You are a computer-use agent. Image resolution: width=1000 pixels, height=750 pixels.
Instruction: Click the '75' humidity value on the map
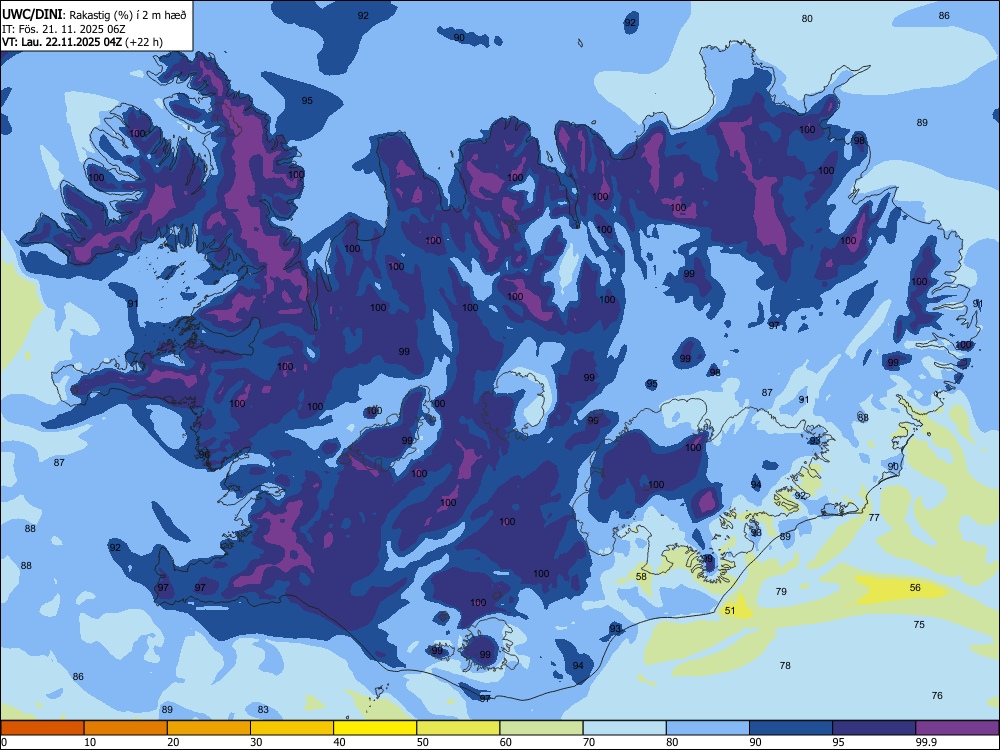919,624
